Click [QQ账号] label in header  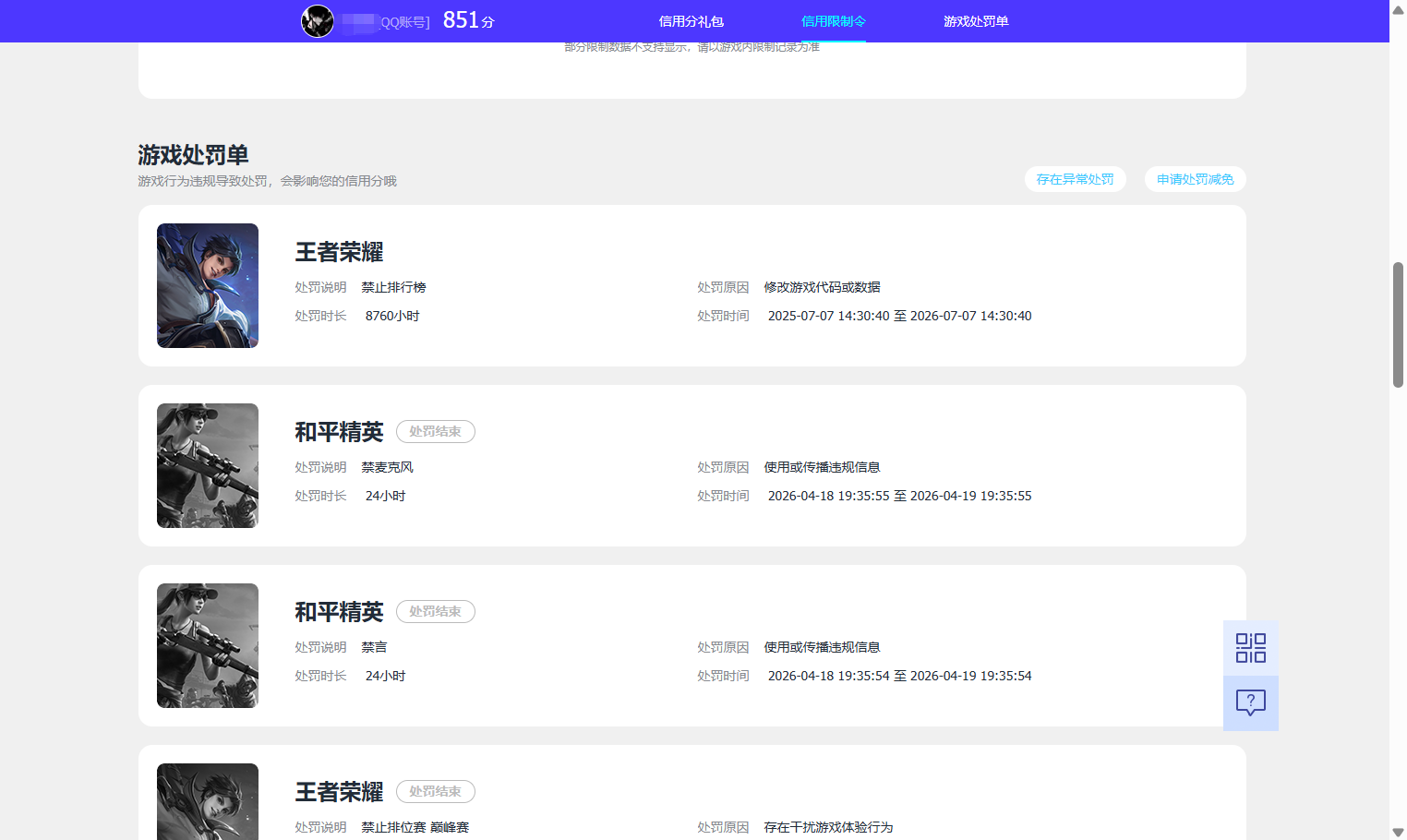(x=405, y=22)
